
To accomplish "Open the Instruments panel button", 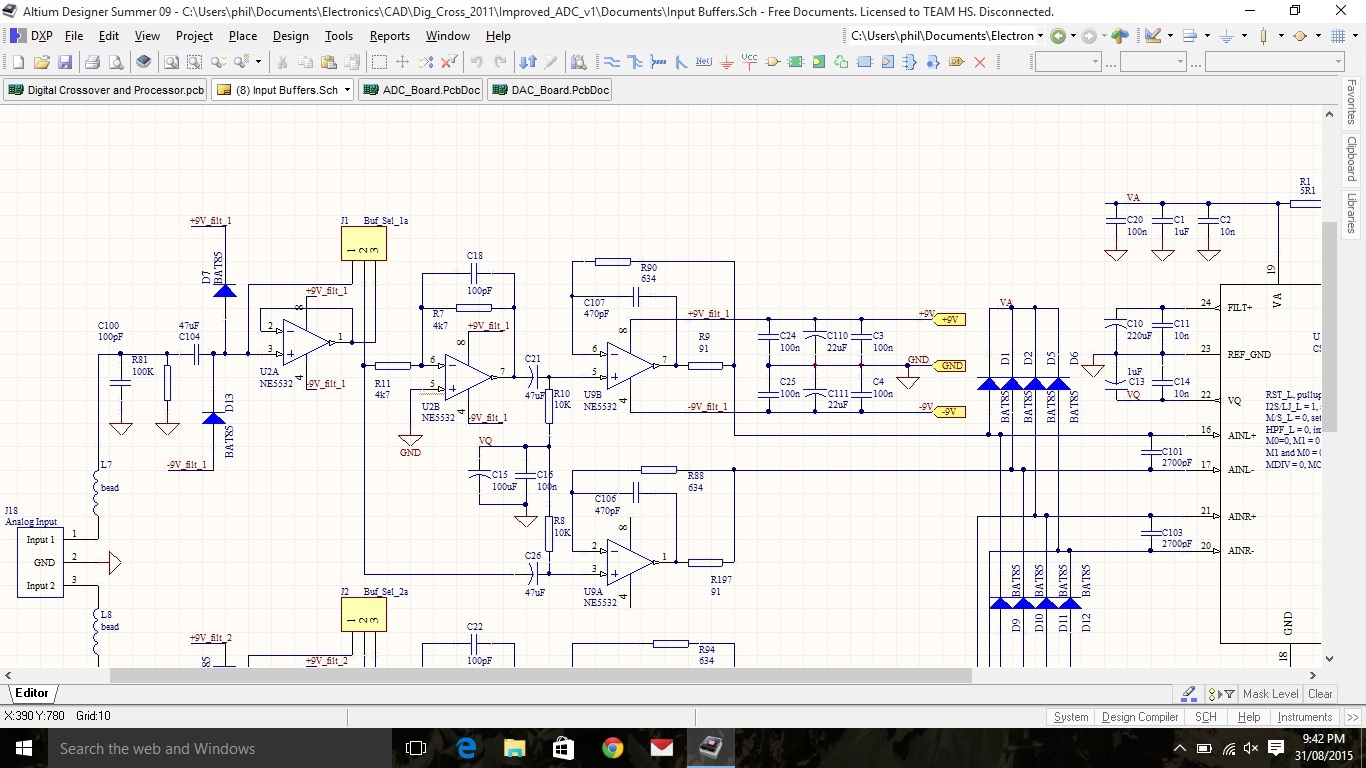I will (x=1305, y=717).
